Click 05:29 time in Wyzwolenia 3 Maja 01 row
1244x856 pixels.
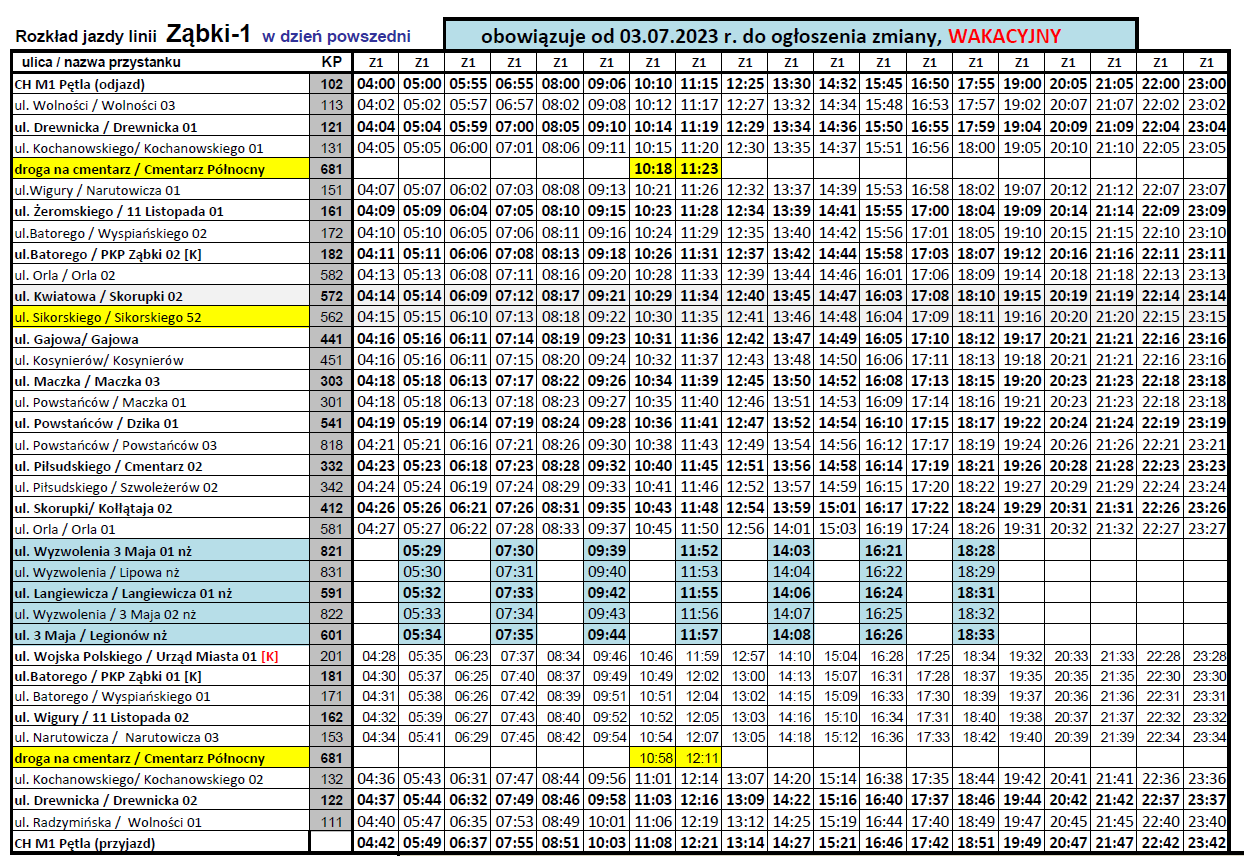422,551
